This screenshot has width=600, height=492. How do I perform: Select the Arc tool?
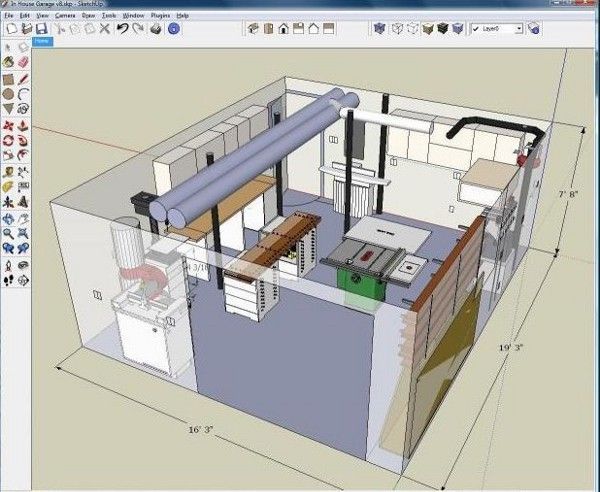point(23,94)
